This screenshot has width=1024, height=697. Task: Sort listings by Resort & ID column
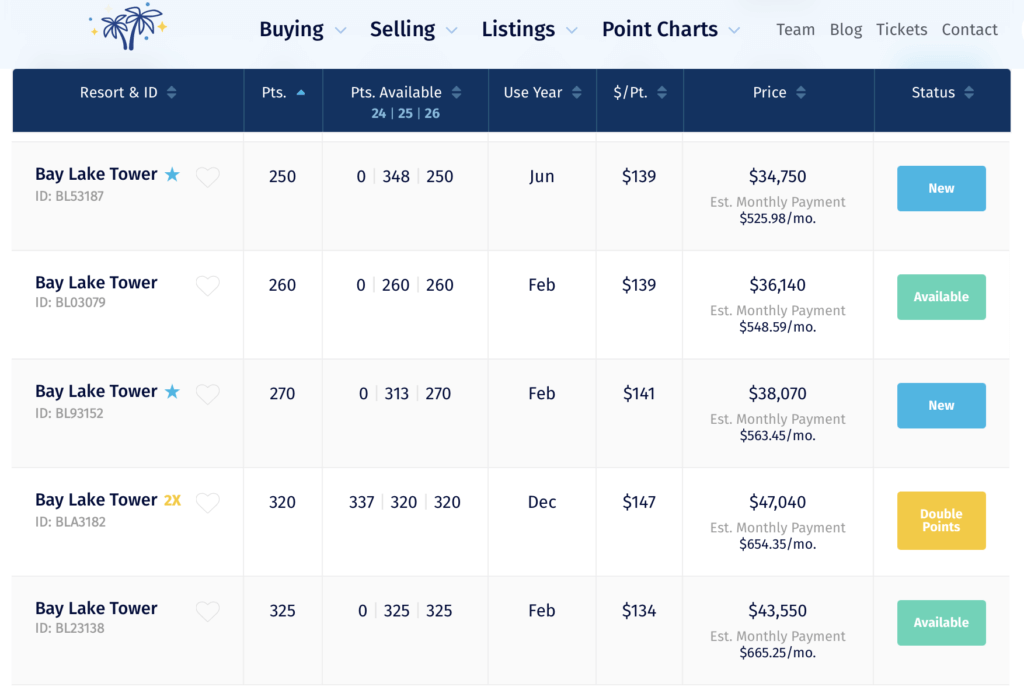point(171,93)
